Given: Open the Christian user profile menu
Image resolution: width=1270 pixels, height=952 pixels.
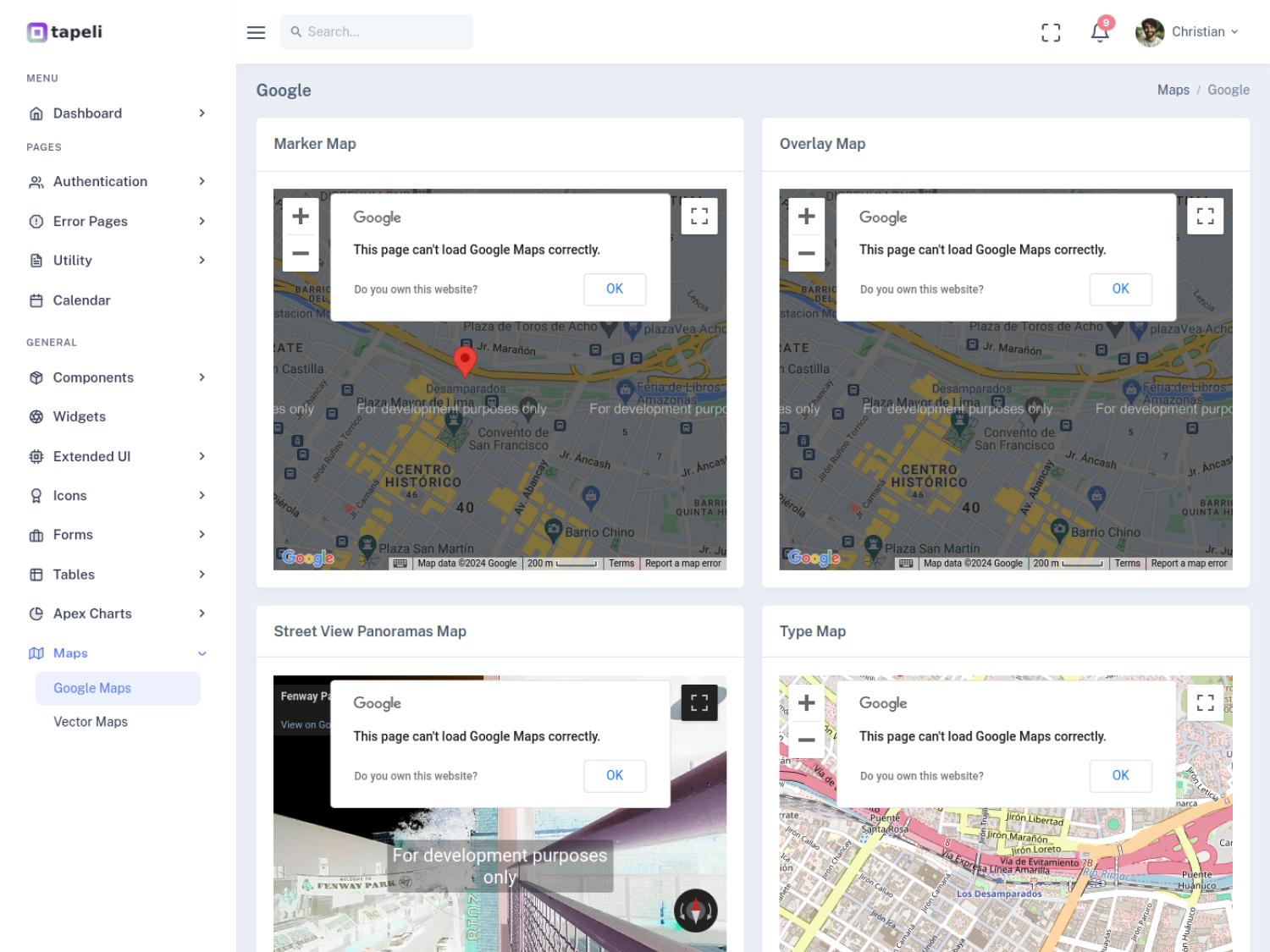Looking at the screenshot, I should tap(1187, 32).
